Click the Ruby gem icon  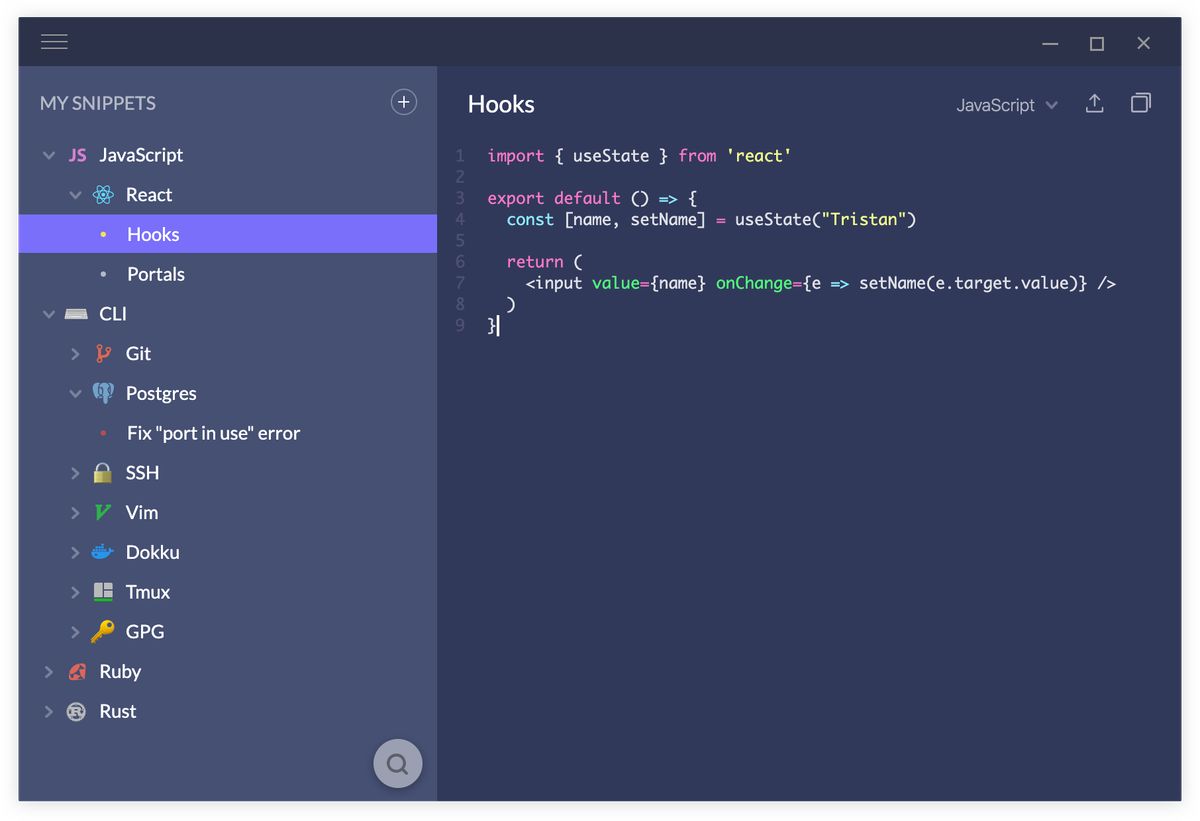coord(77,671)
